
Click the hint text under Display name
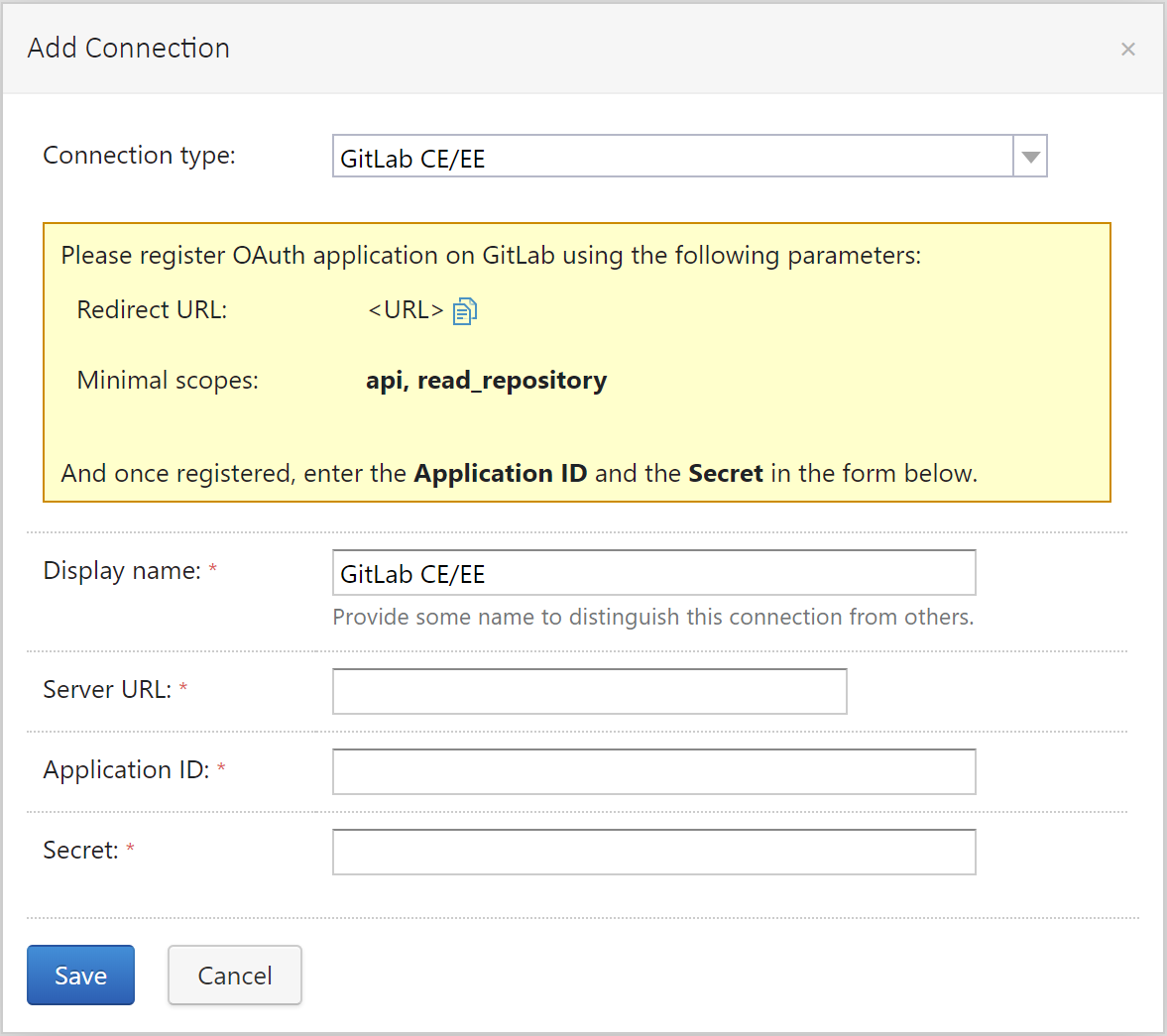[652, 618]
